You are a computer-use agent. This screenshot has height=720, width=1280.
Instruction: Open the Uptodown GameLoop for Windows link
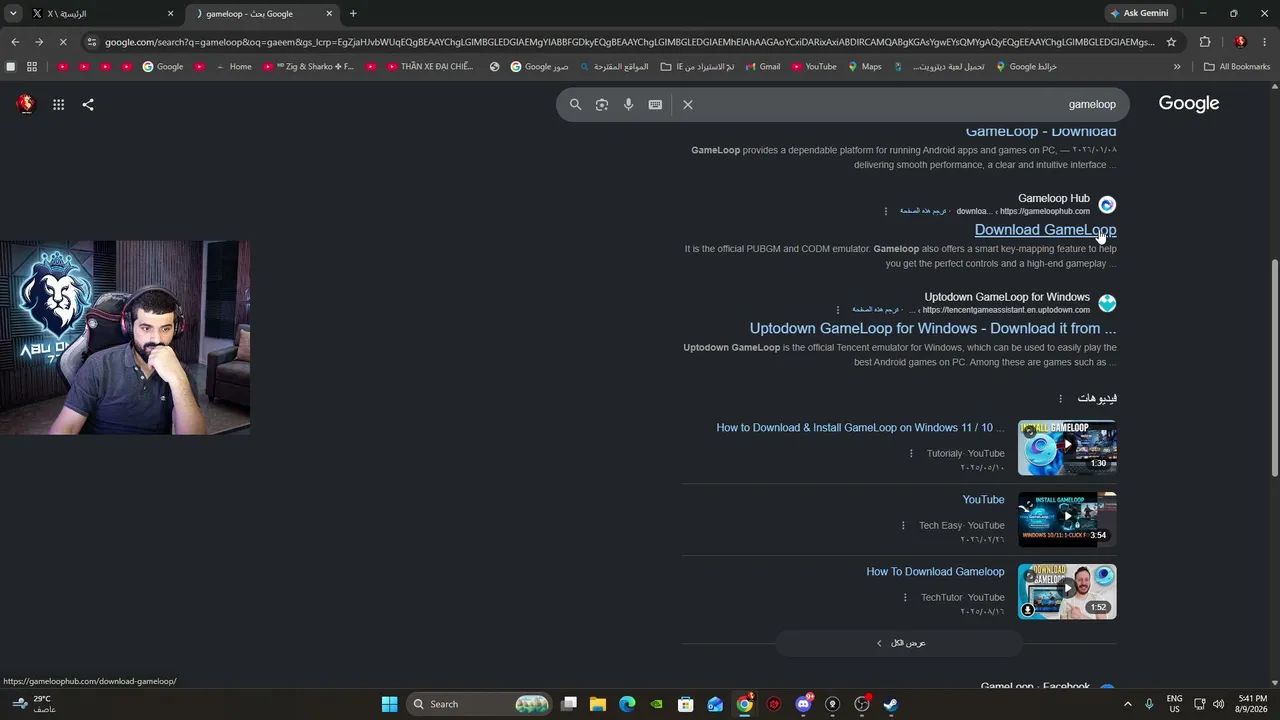coord(933,328)
